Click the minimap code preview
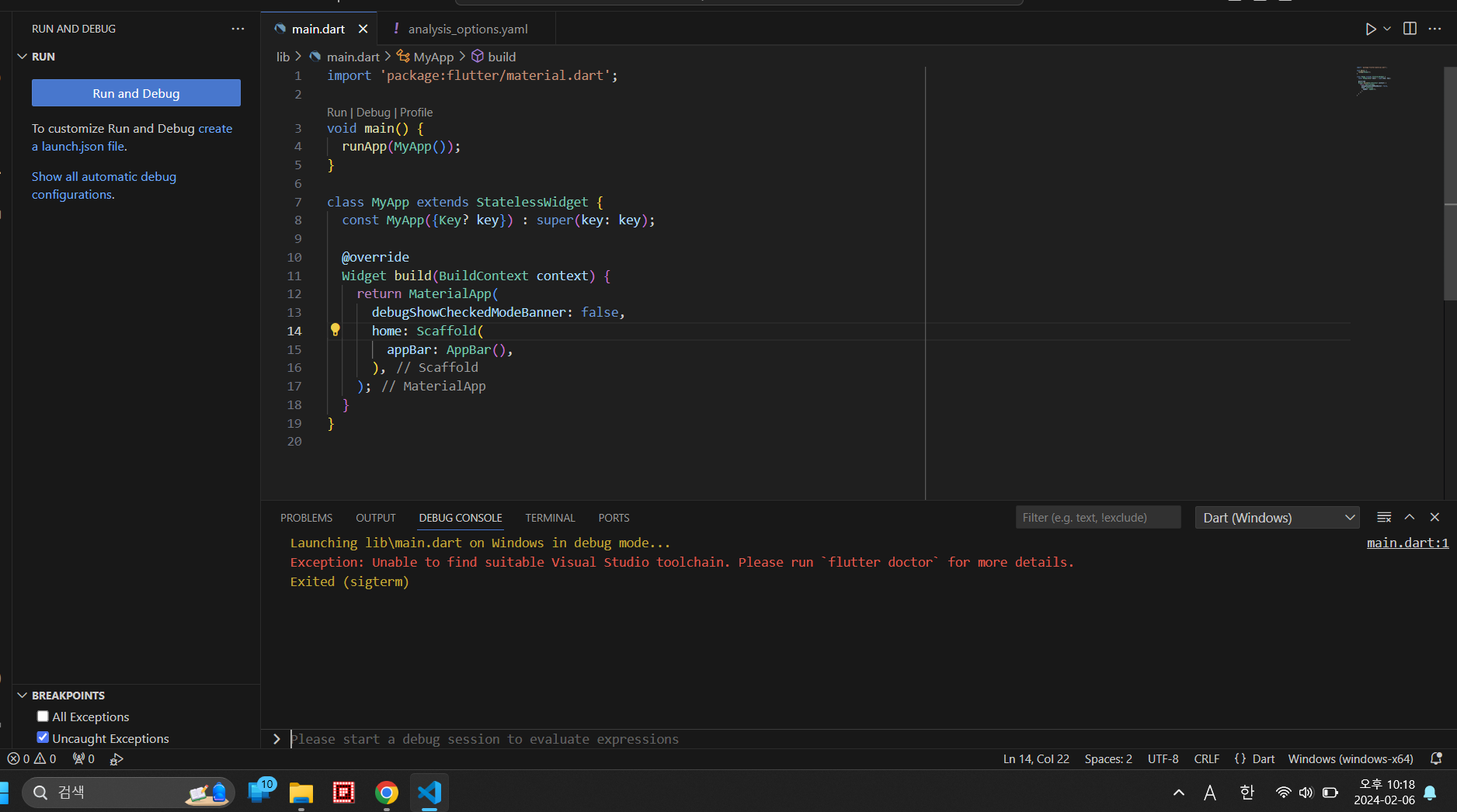The image size is (1457, 812). coord(1373,81)
